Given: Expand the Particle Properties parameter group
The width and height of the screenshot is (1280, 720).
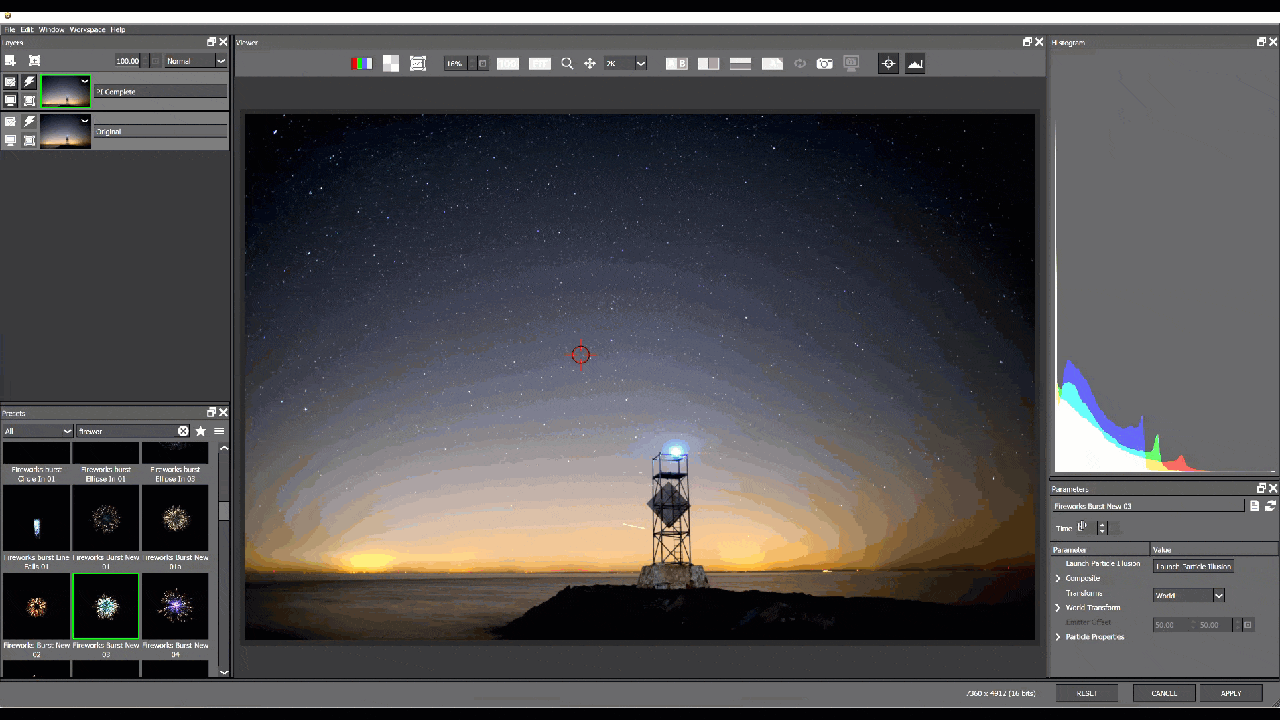Looking at the screenshot, I should pos(1058,637).
